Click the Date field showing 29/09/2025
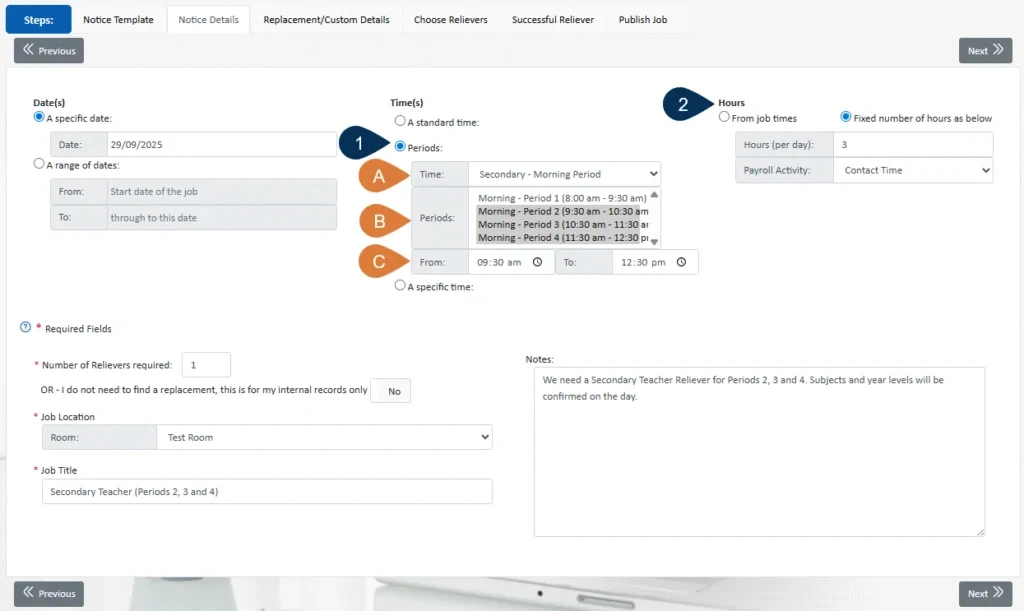 (222, 144)
